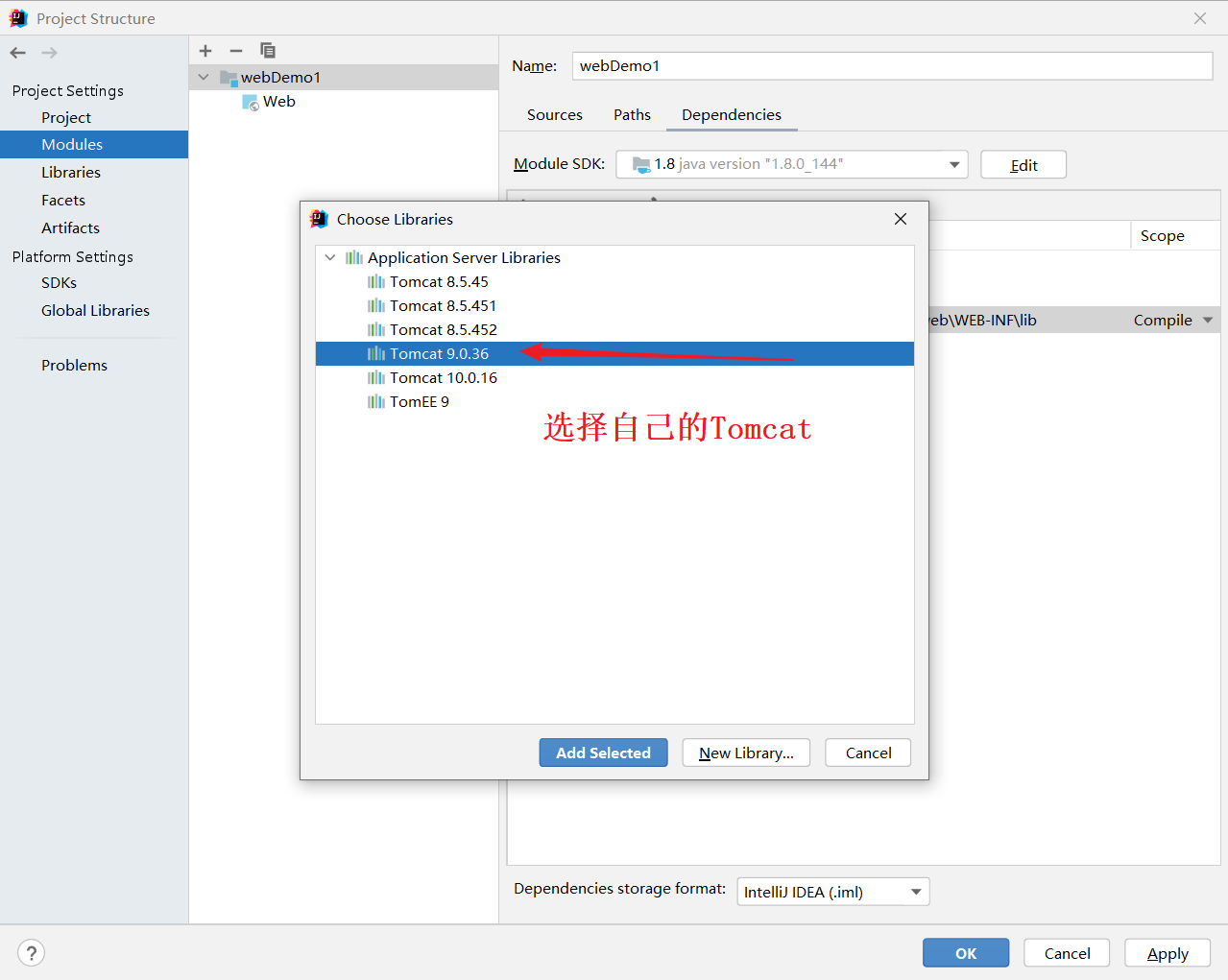The width and height of the screenshot is (1228, 980).
Task: Click the Add Selected button
Action: (603, 753)
